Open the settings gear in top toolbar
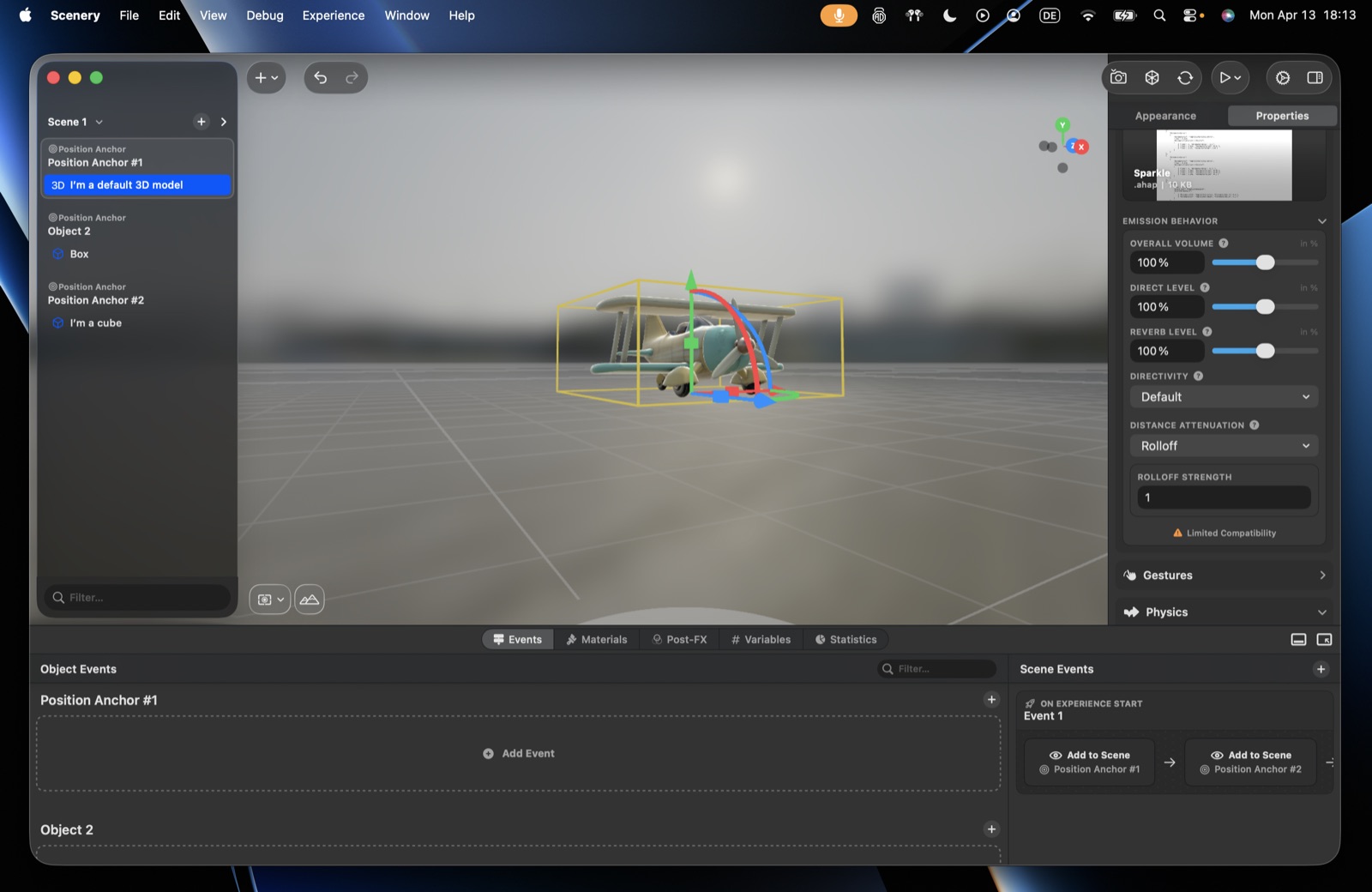This screenshot has width=1372, height=892. coord(1283,78)
